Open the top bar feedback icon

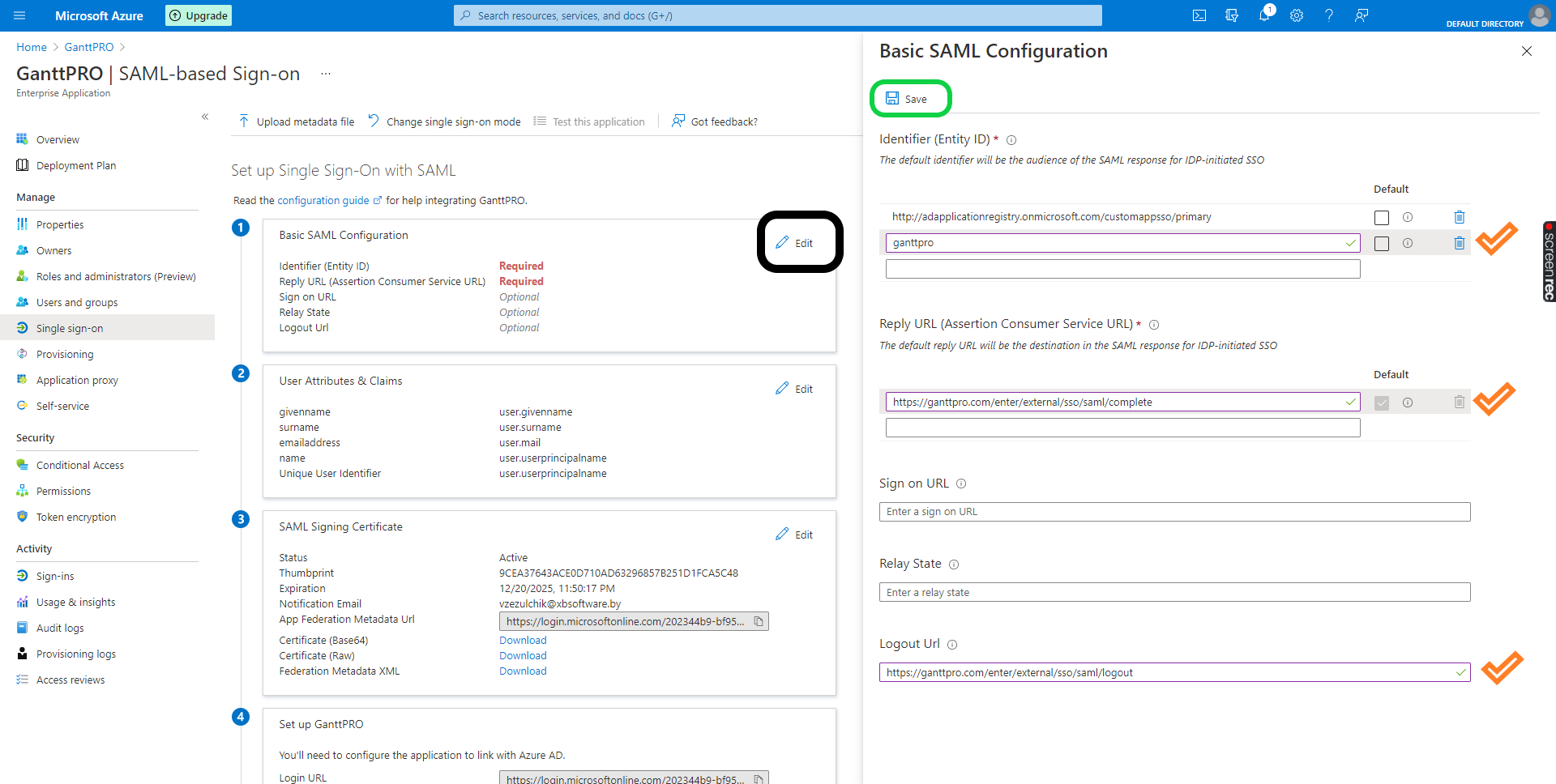point(1361,15)
